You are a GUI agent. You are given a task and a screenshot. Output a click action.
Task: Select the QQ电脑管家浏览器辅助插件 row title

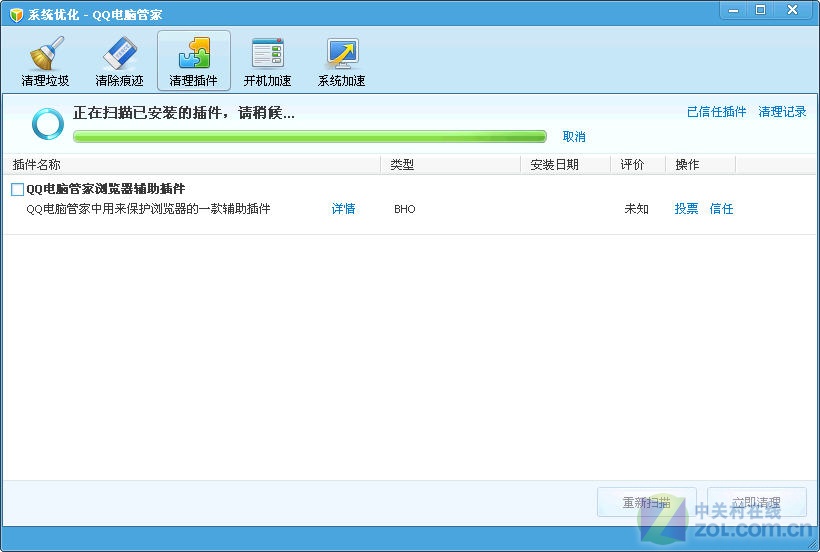106,189
